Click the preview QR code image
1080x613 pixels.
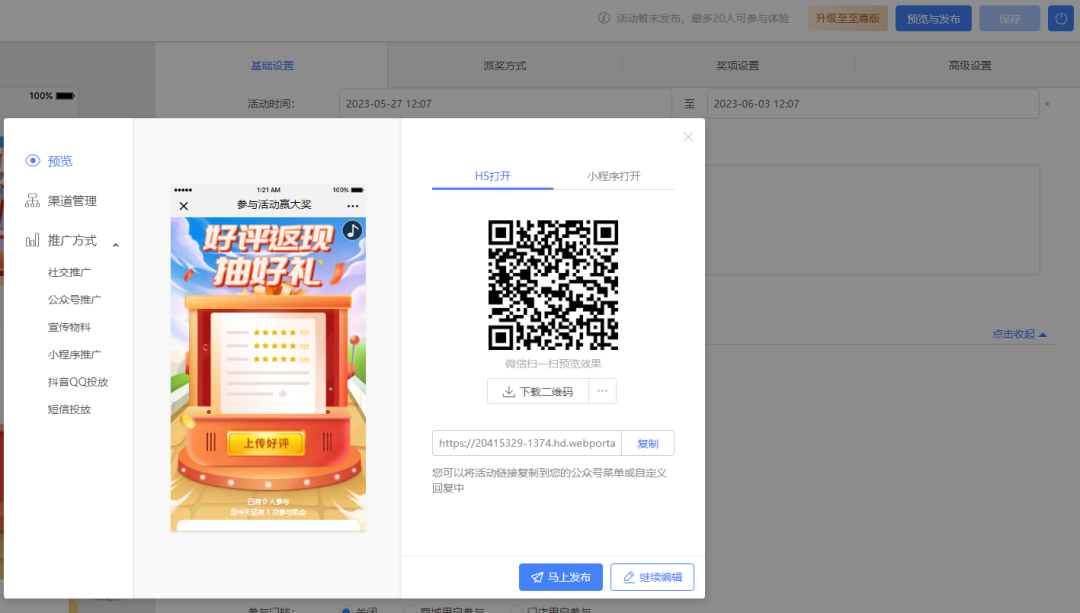553,285
